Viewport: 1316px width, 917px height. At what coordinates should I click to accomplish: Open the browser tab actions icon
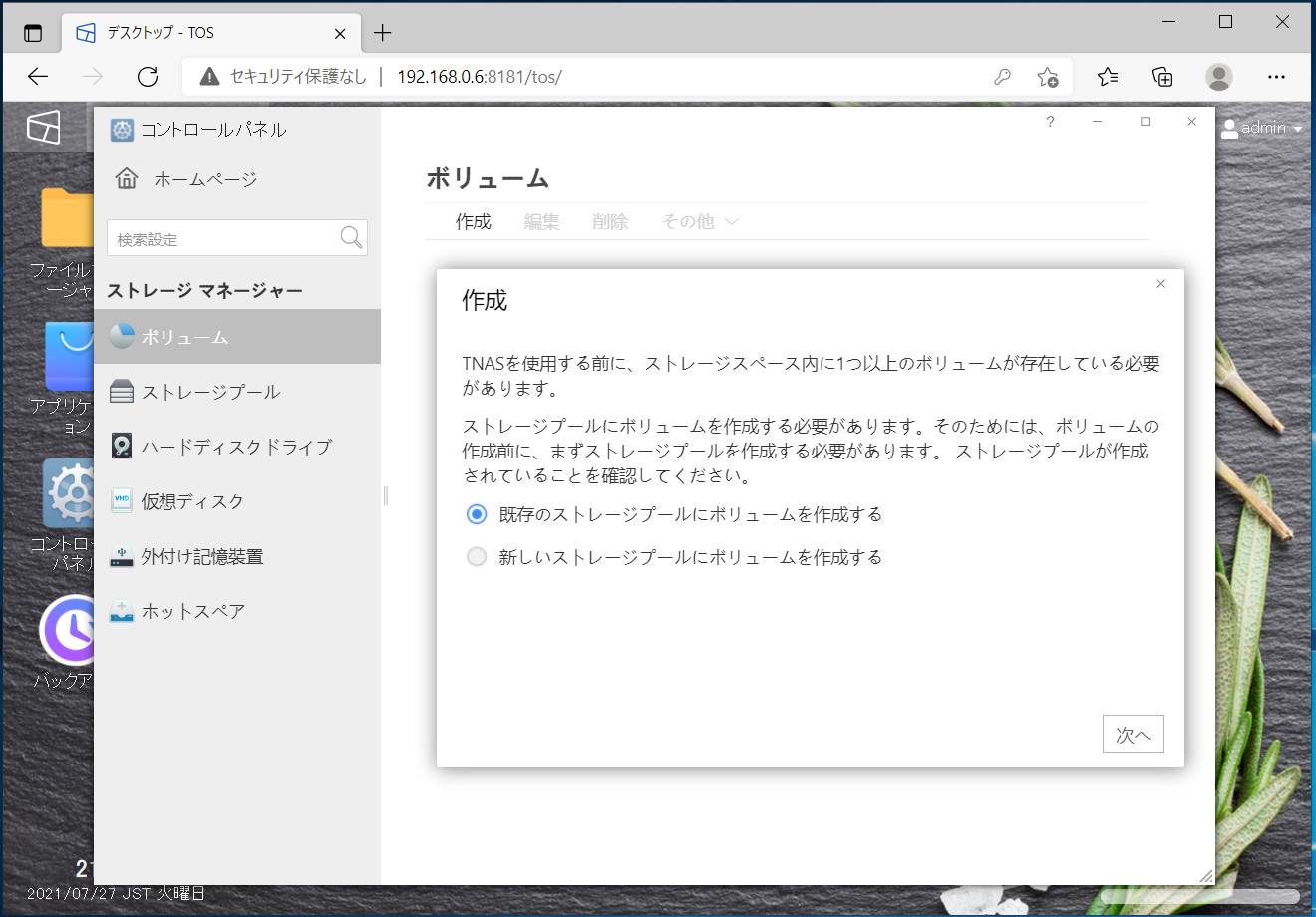[33, 33]
